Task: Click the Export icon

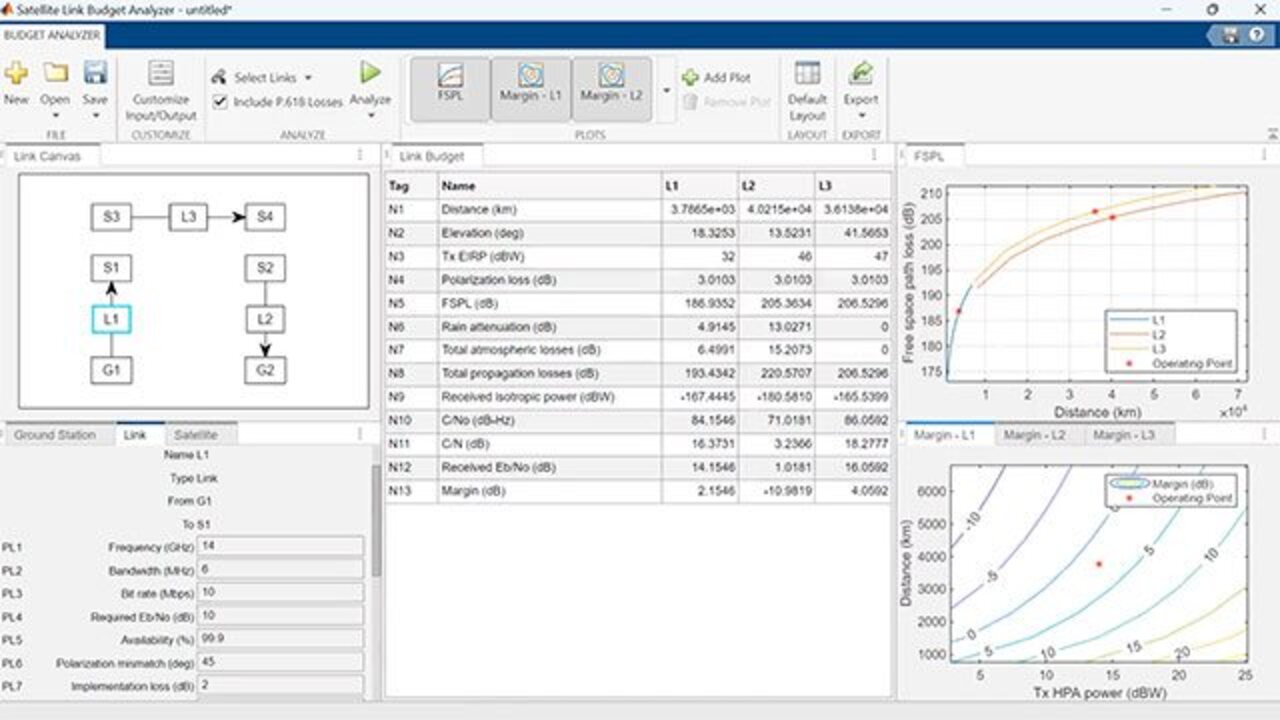Action: pos(860,74)
